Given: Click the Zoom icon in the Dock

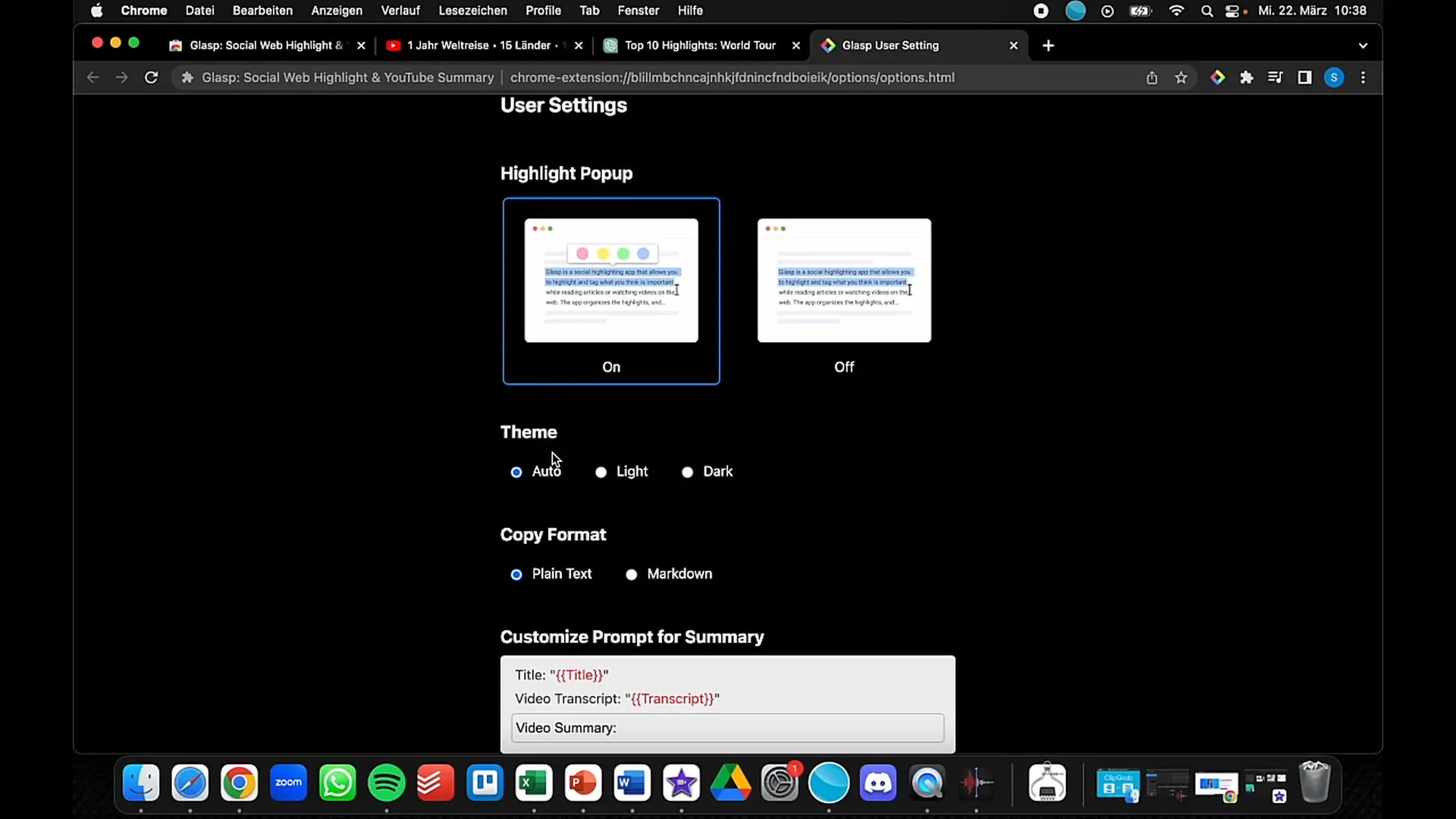Looking at the screenshot, I should tap(289, 783).
